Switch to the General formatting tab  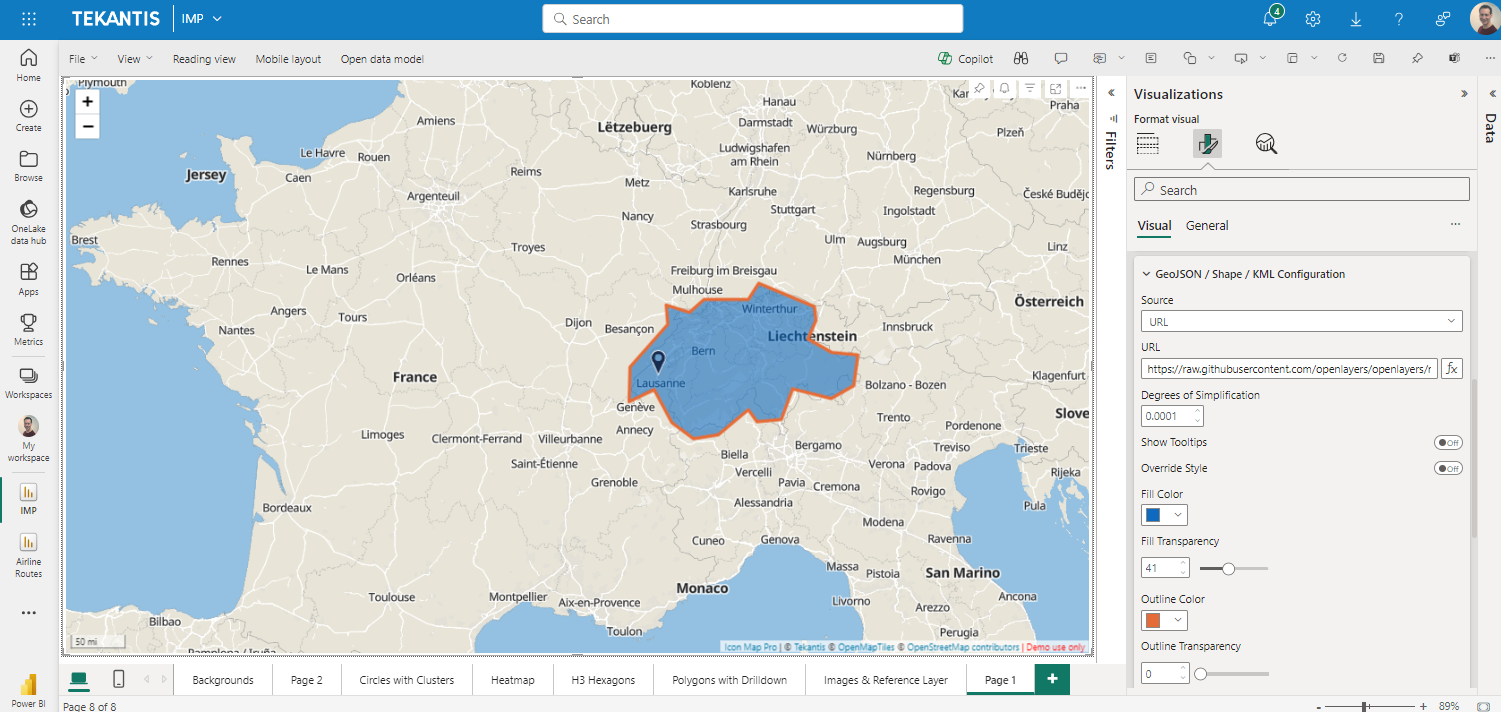pyautogui.click(x=1207, y=226)
